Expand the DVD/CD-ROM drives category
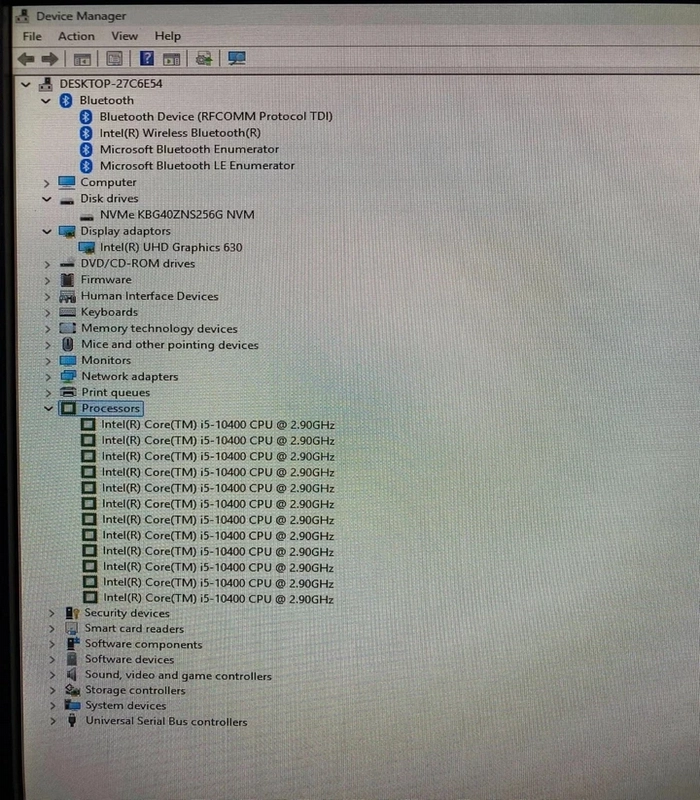Image resolution: width=700 pixels, height=800 pixels. click(x=47, y=264)
